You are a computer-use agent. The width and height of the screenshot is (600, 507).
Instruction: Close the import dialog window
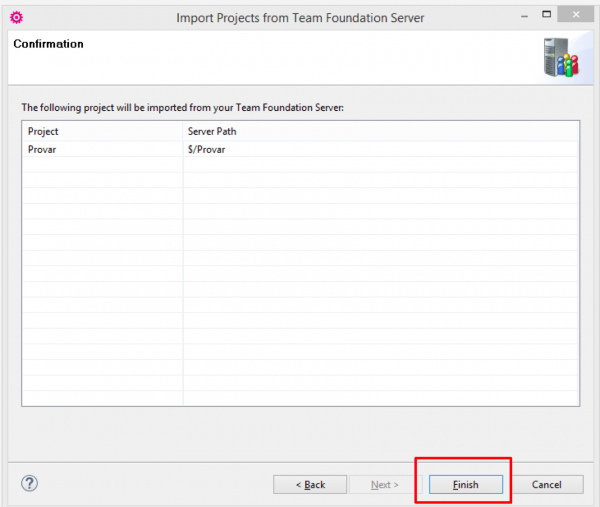pos(576,15)
